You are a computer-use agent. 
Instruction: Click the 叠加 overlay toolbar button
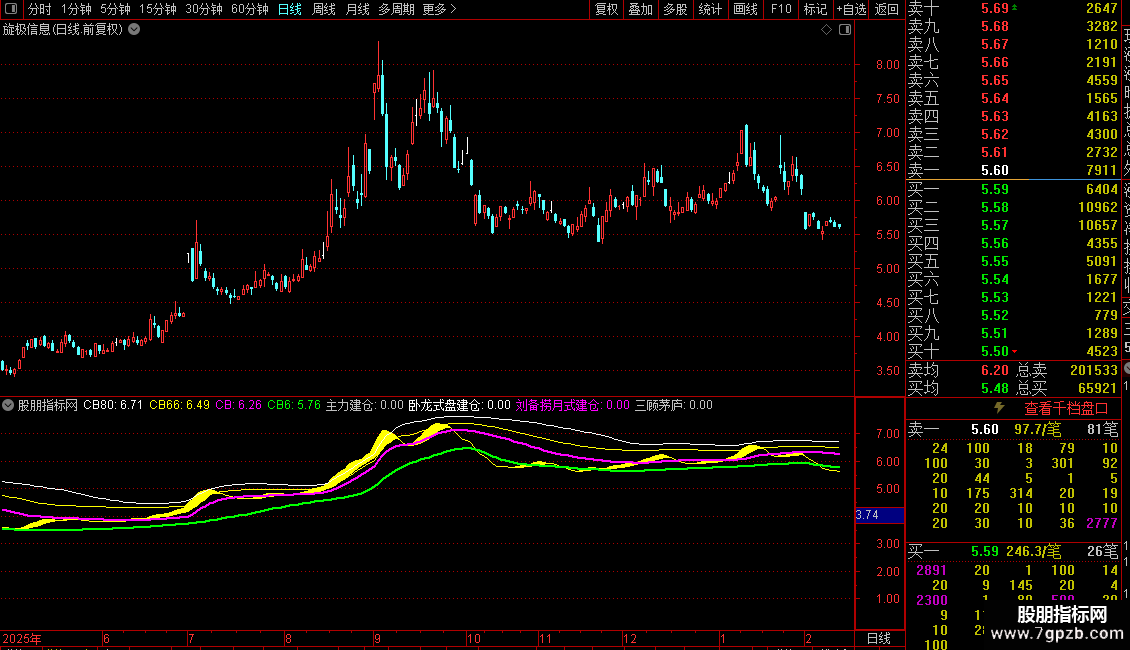640,9
